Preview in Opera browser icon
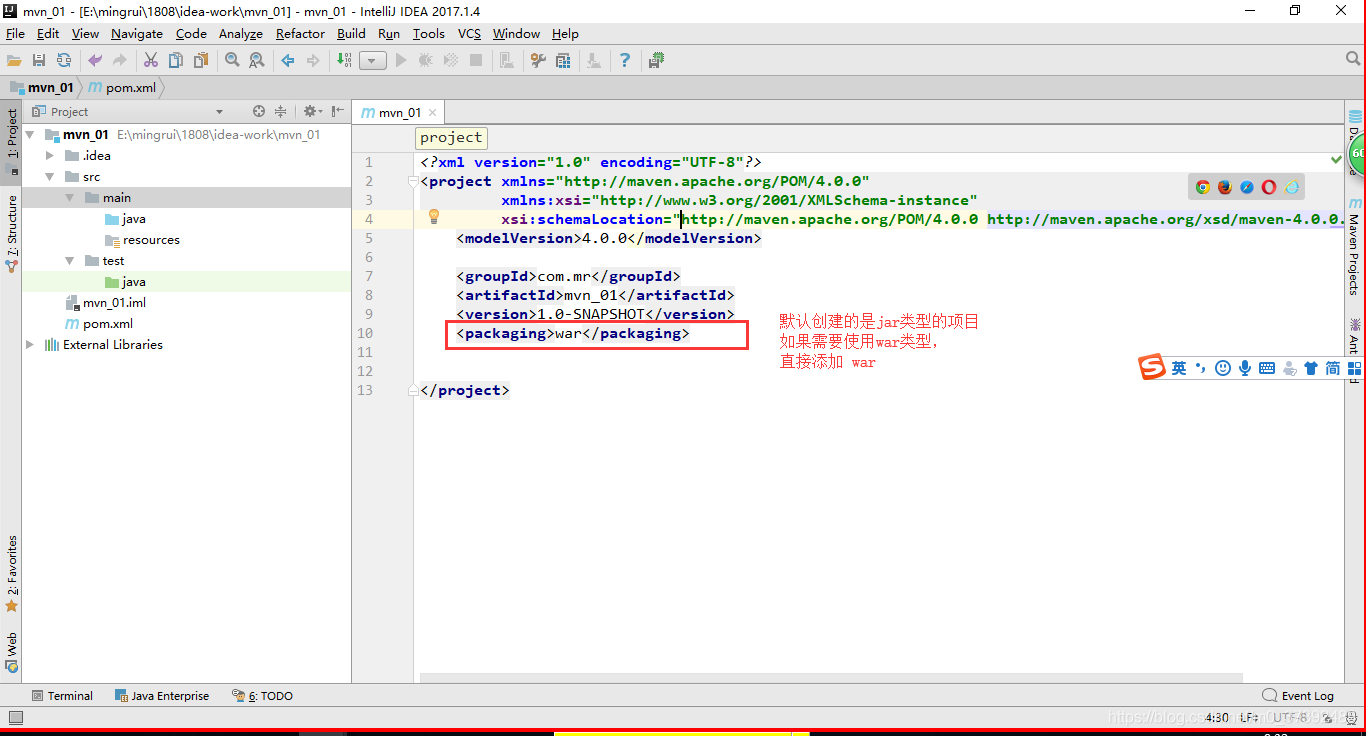The height and width of the screenshot is (736, 1366). point(1269,187)
